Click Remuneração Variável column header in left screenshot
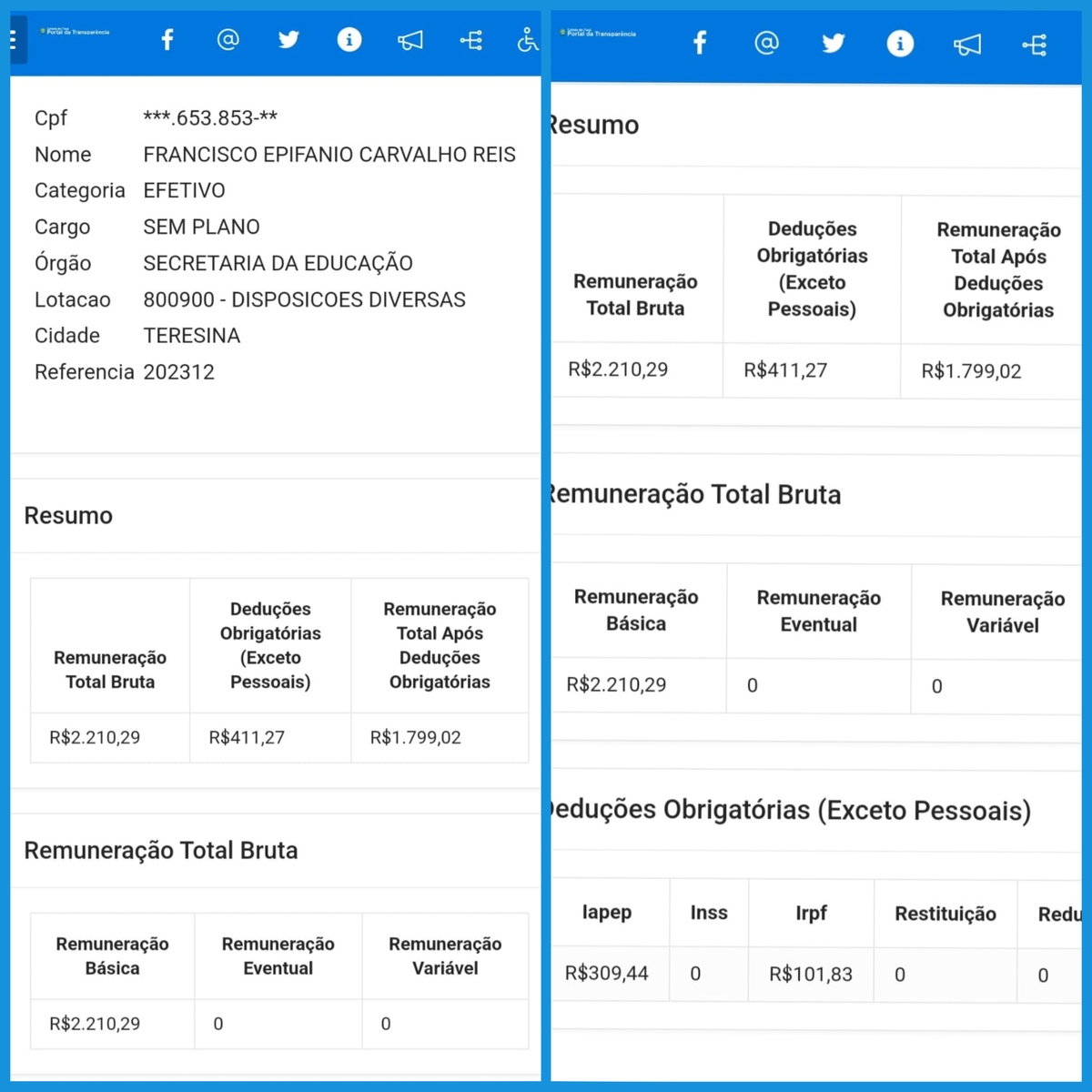This screenshot has width=1092, height=1092. tap(445, 956)
